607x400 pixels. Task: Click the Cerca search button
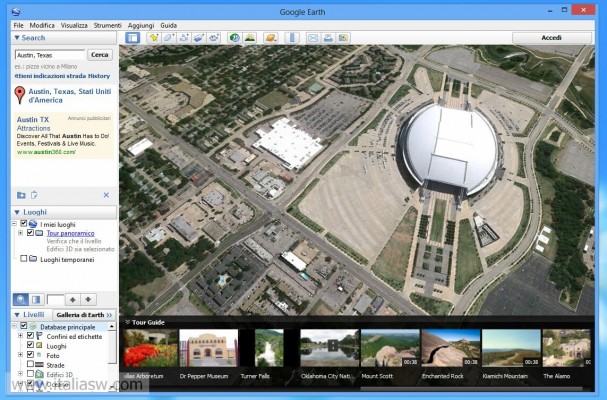[99, 55]
